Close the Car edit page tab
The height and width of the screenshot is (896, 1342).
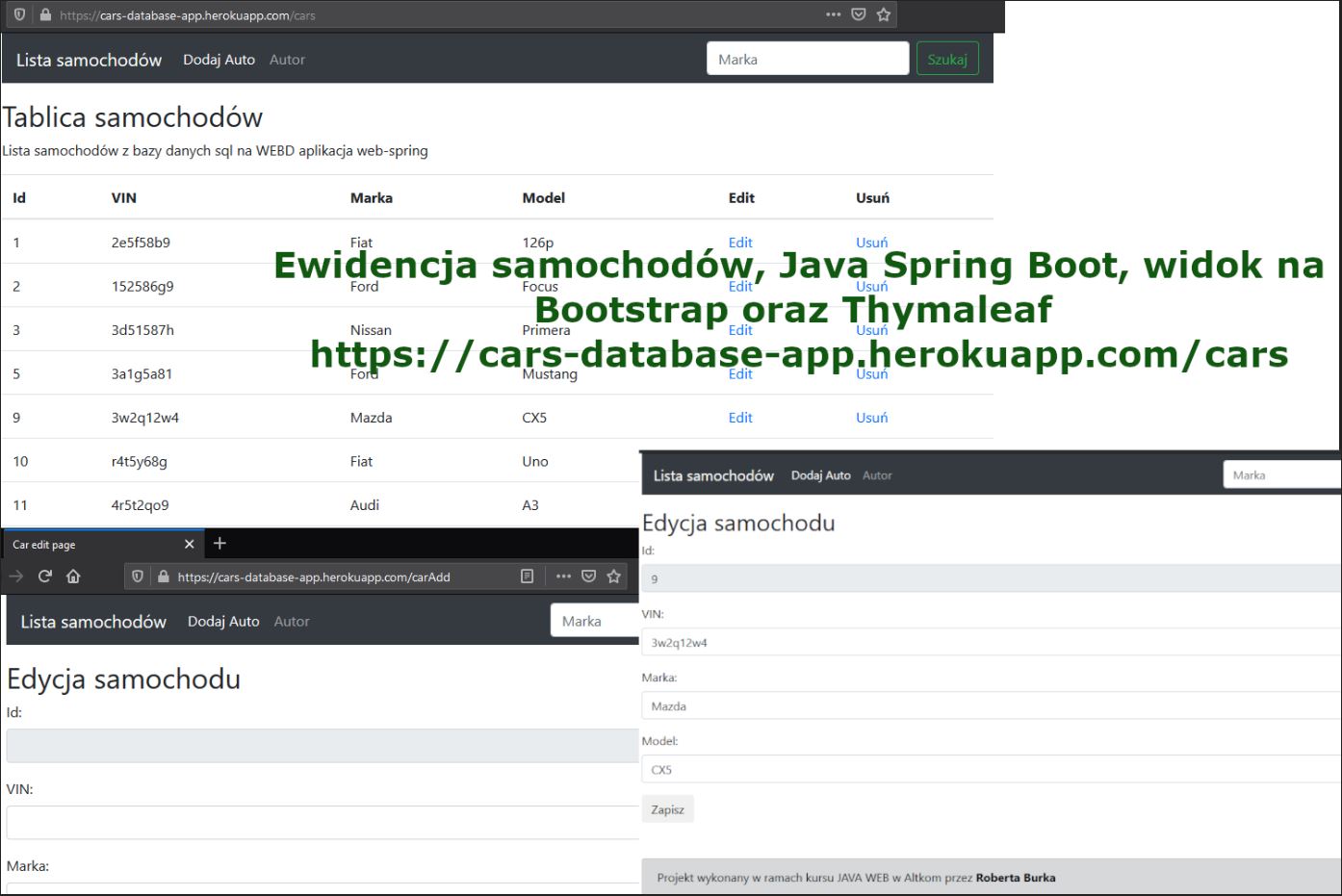click(189, 544)
